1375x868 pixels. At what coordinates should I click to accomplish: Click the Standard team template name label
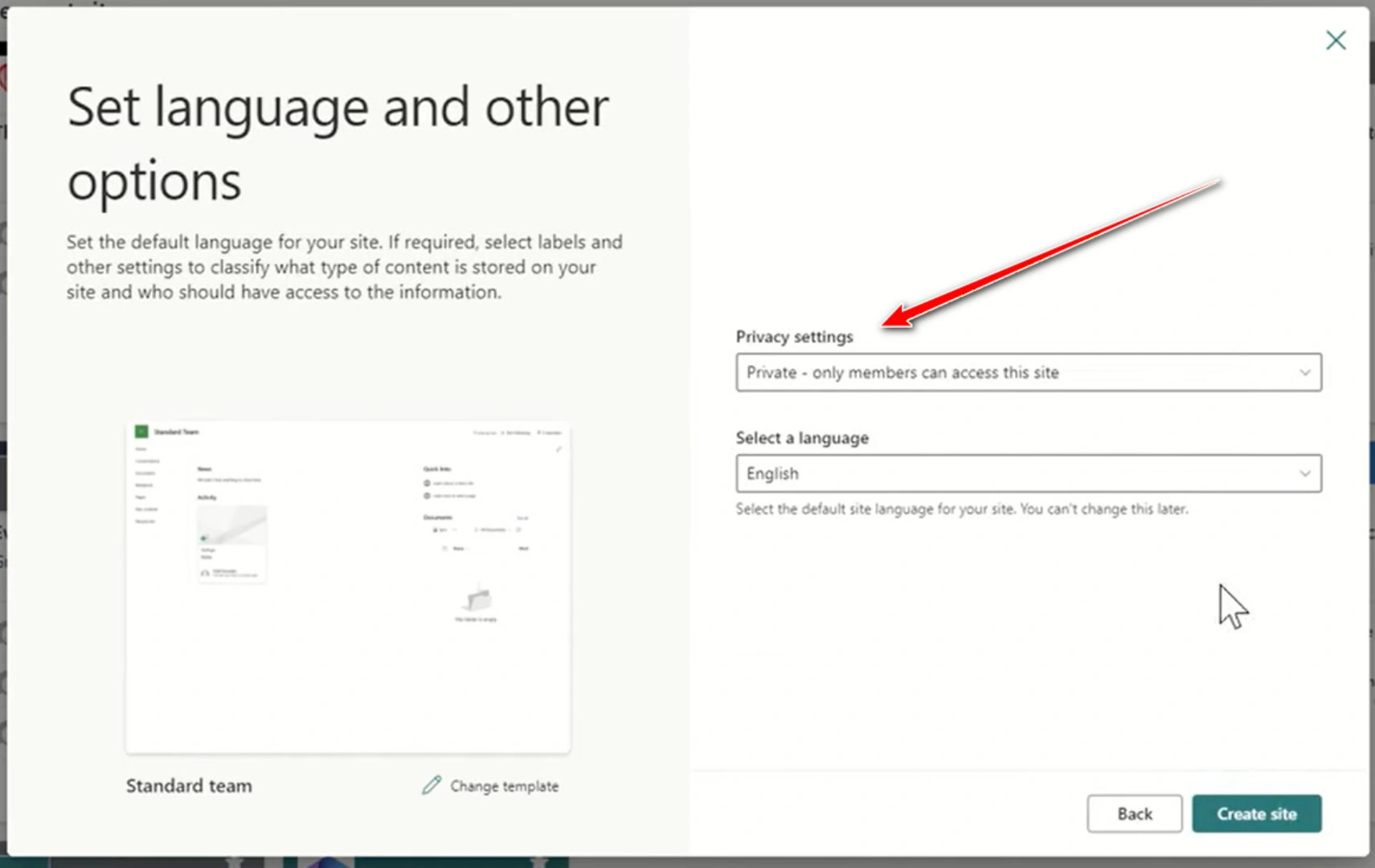point(189,786)
